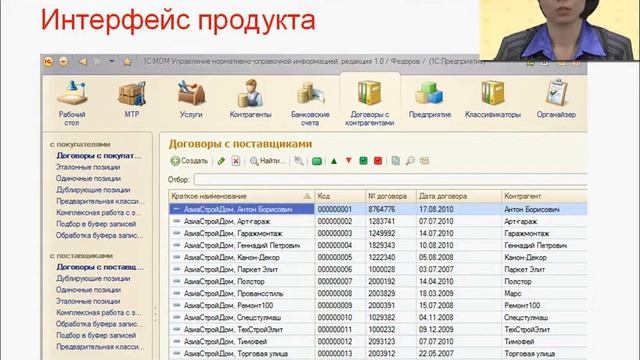Viewport: 640px width, 360px height.
Task: Click the sort triangle in Краткое наименование header
Action: (x=307, y=196)
